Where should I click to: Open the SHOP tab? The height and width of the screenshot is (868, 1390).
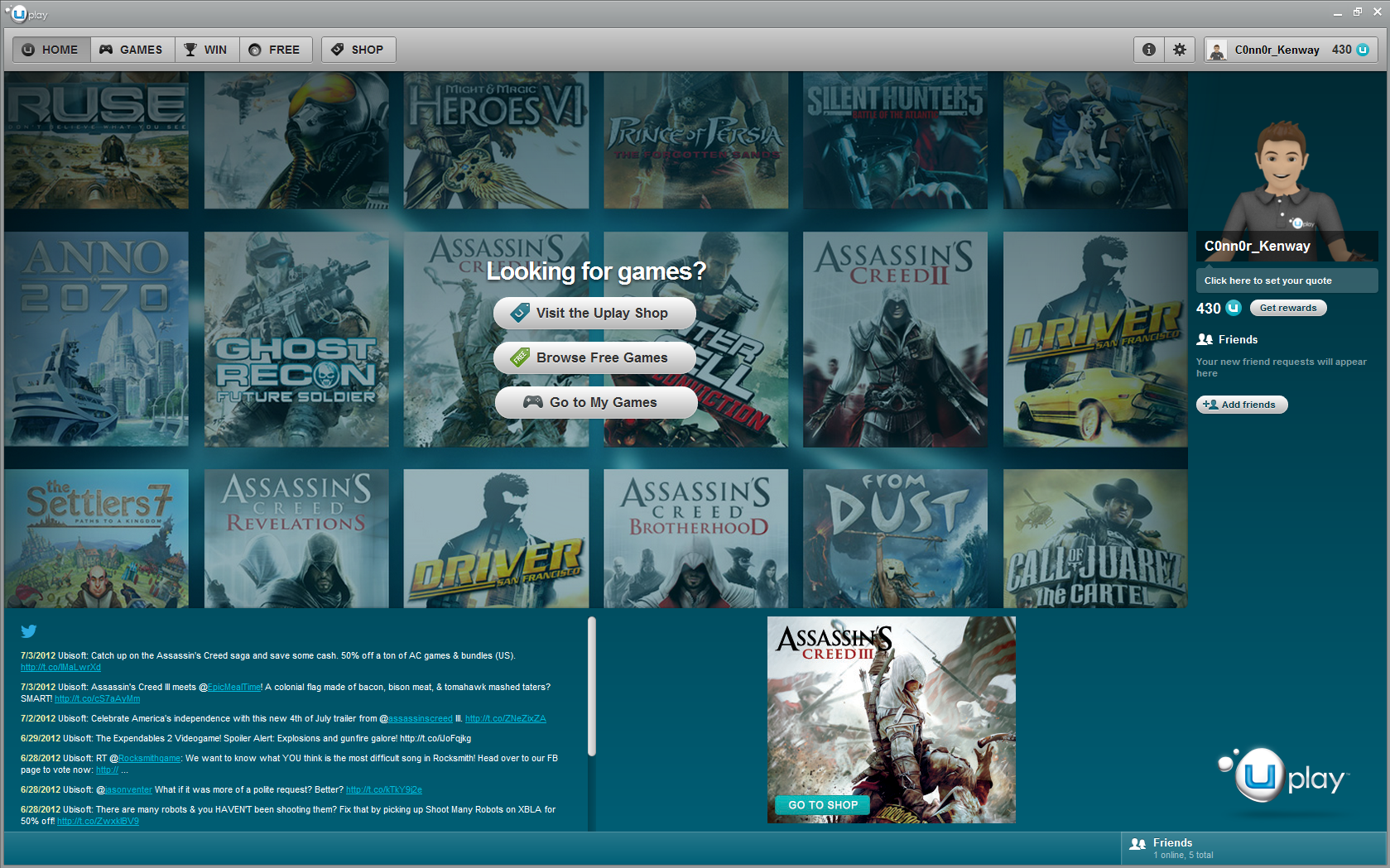[358, 49]
